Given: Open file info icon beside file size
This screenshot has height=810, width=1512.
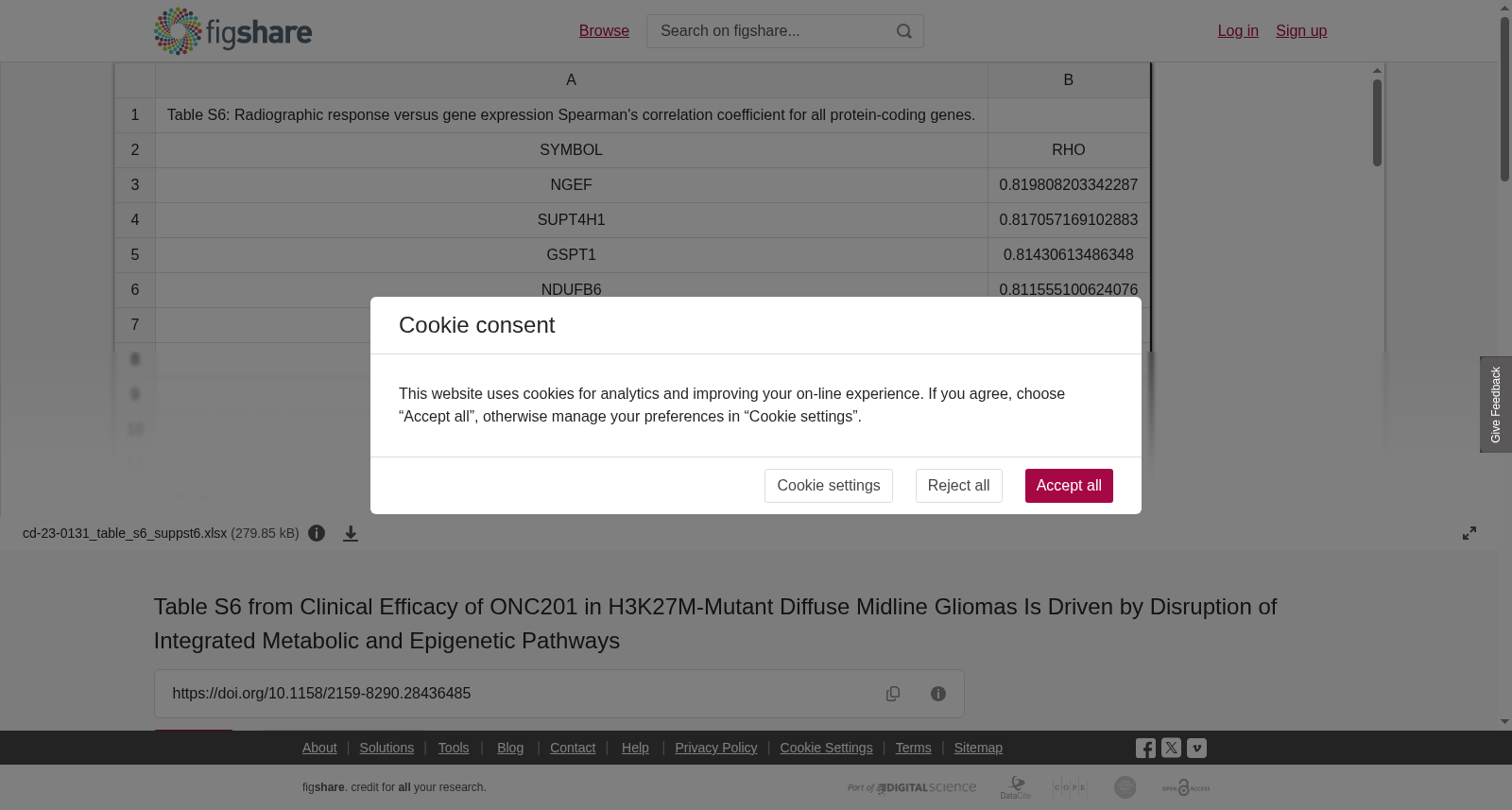Looking at the screenshot, I should coord(317,534).
